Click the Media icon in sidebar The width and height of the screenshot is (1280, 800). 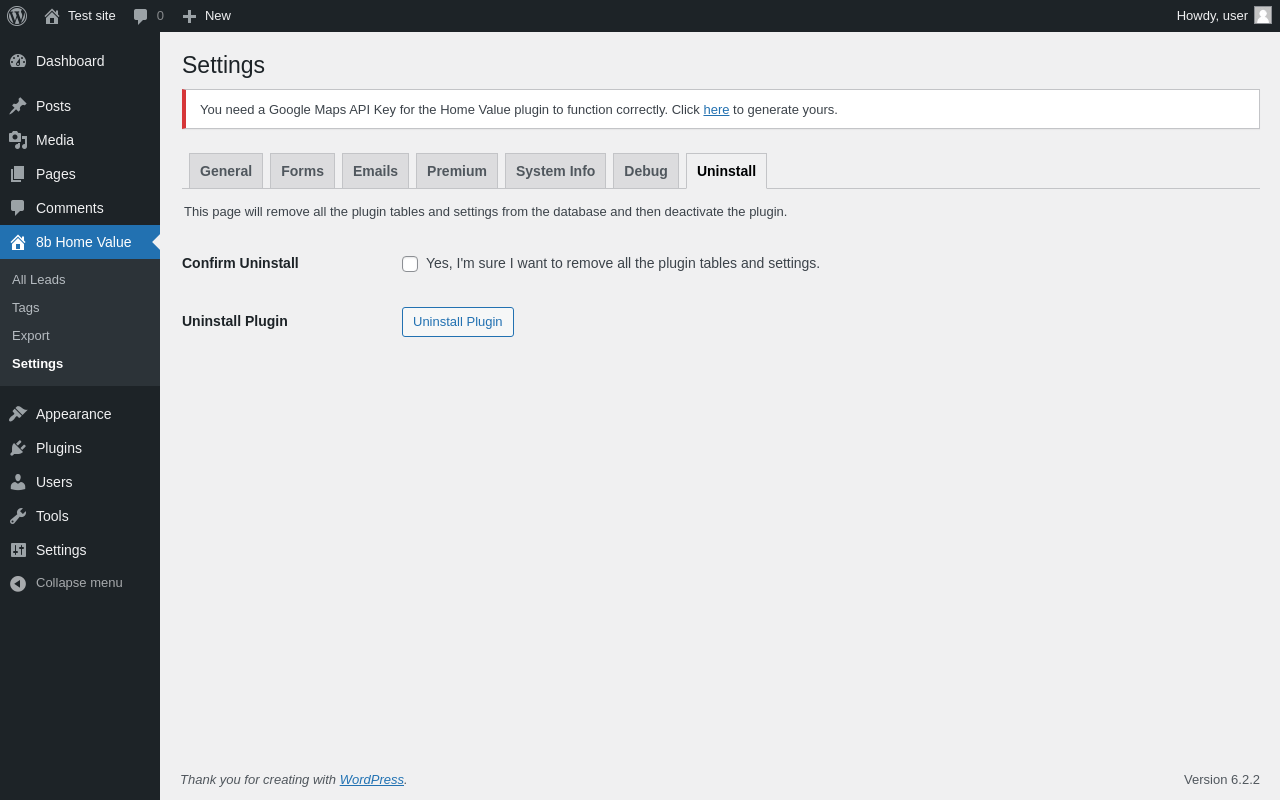coord(18,140)
